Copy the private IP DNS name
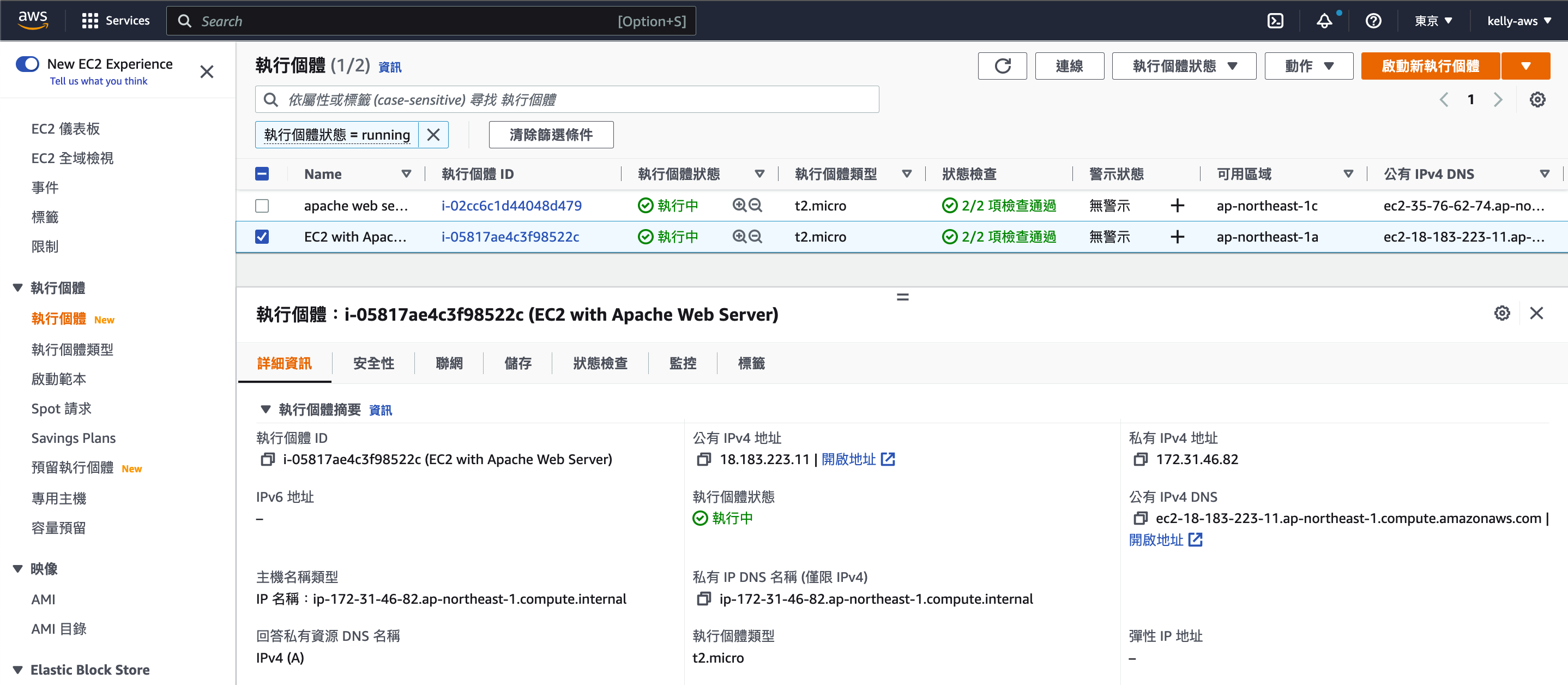 [704, 598]
